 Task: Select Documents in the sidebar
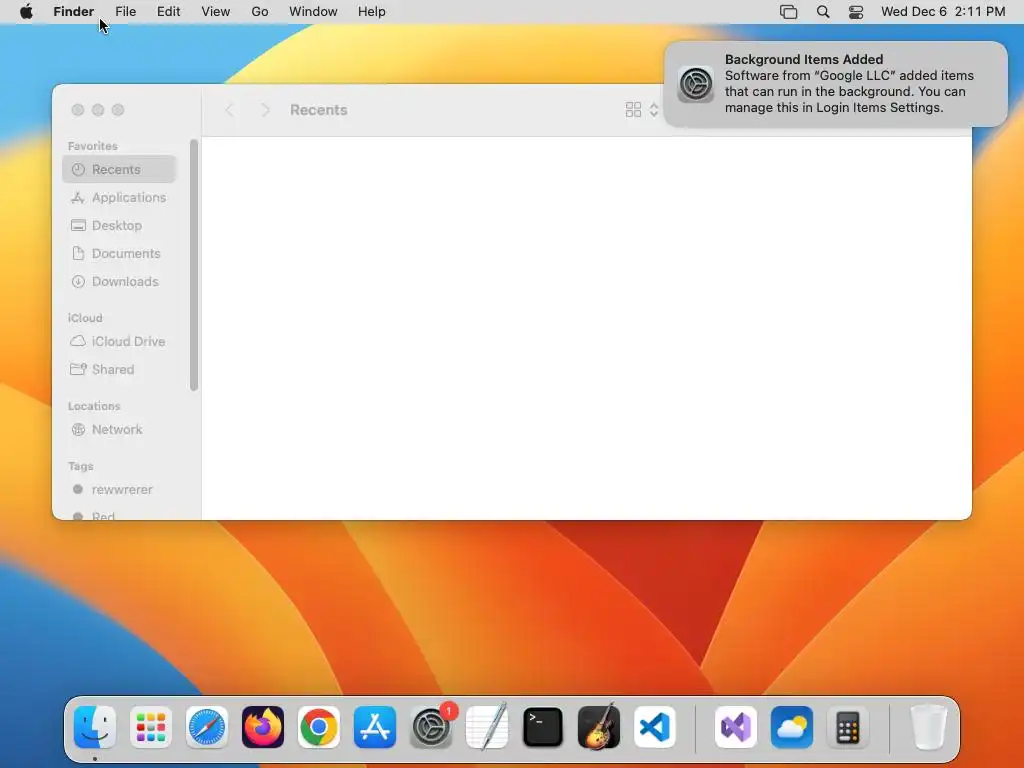click(120, 253)
